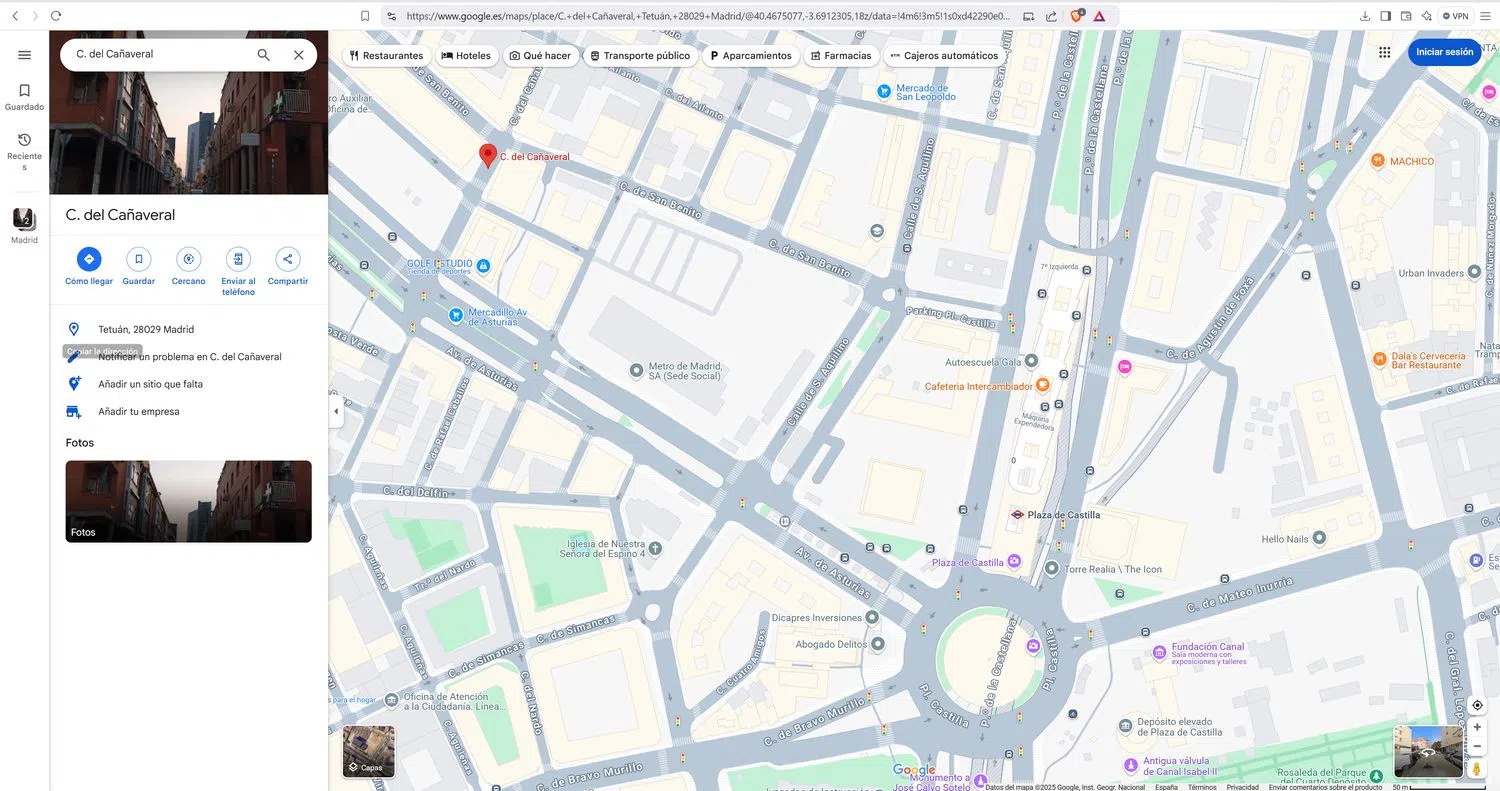Reload the page in browser
Screen dimensions: 1500x791
click(56, 16)
